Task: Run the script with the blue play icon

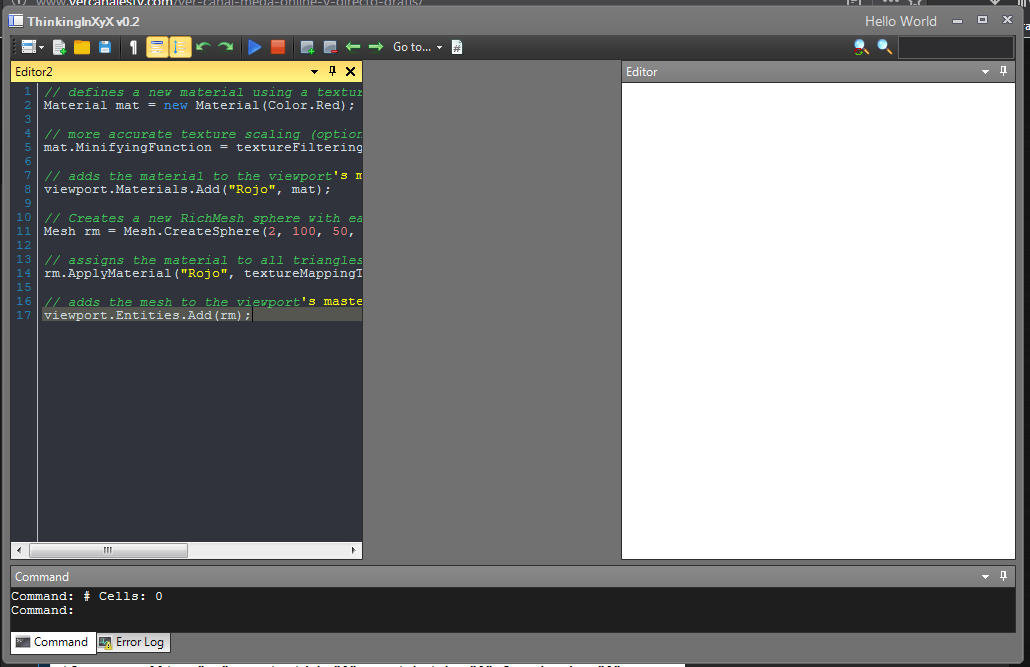Action: tap(254, 46)
